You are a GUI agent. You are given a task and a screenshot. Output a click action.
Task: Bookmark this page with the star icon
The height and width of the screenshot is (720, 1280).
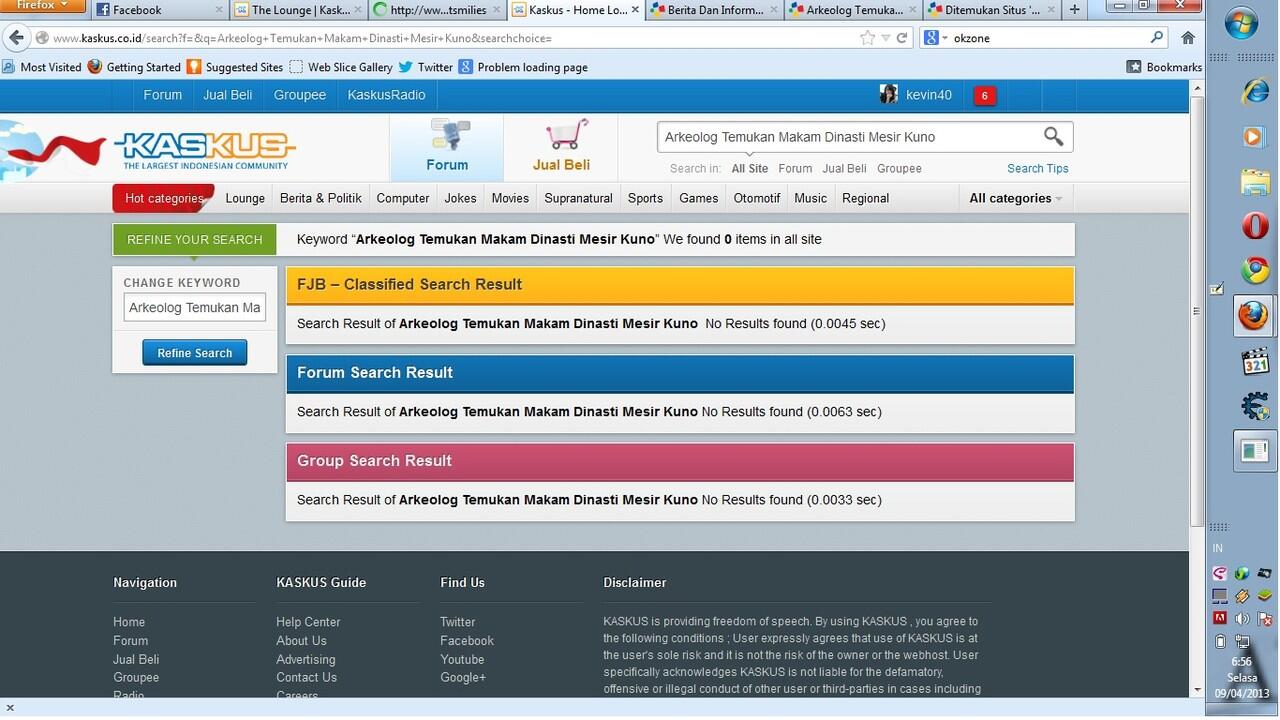click(x=867, y=38)
